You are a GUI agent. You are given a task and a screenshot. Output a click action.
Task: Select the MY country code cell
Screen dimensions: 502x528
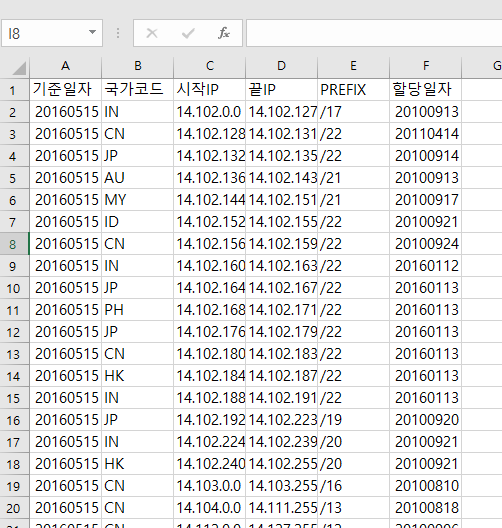pos(137,200)
